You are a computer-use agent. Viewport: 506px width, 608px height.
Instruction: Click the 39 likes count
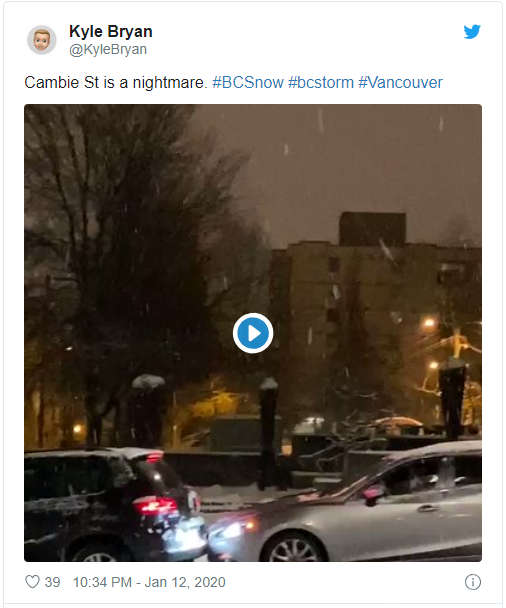coord(52,582)
